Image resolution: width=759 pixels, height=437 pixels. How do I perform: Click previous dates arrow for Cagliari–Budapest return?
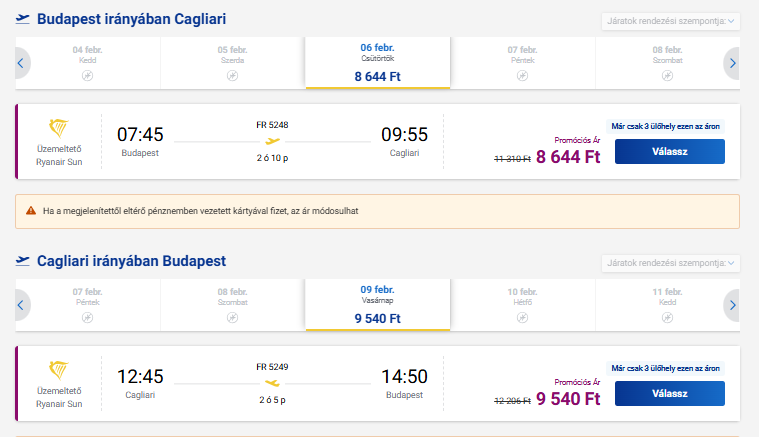(x=22, y=305)
